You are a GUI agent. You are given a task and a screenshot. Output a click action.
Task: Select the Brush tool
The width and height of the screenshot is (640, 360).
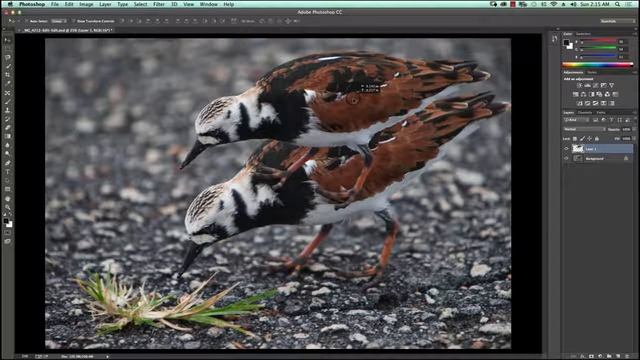(x=7, y=101)
